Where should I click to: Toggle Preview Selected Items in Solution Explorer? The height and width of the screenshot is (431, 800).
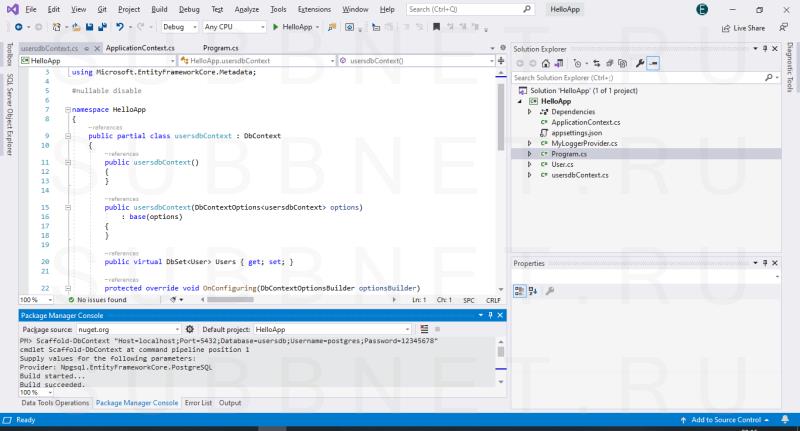click(653, 62)
